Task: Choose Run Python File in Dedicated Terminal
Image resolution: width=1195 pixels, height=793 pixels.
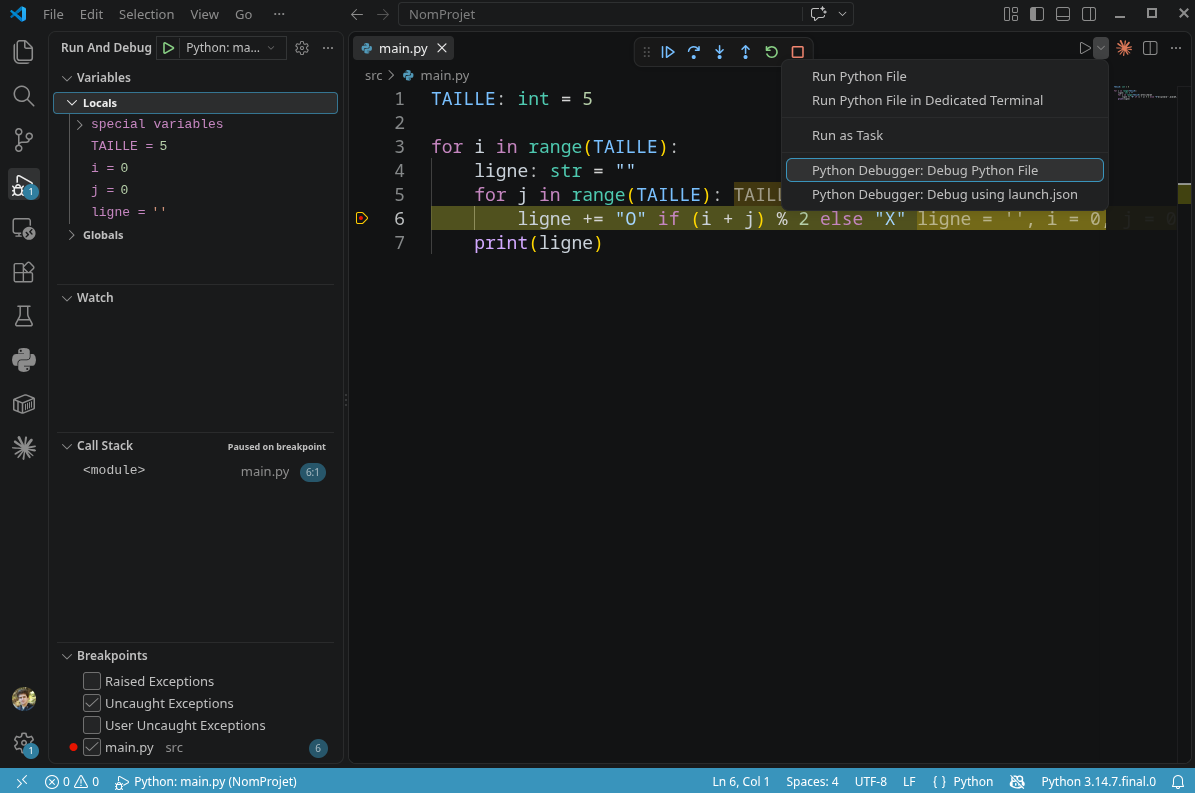Action: coord(927,101)
